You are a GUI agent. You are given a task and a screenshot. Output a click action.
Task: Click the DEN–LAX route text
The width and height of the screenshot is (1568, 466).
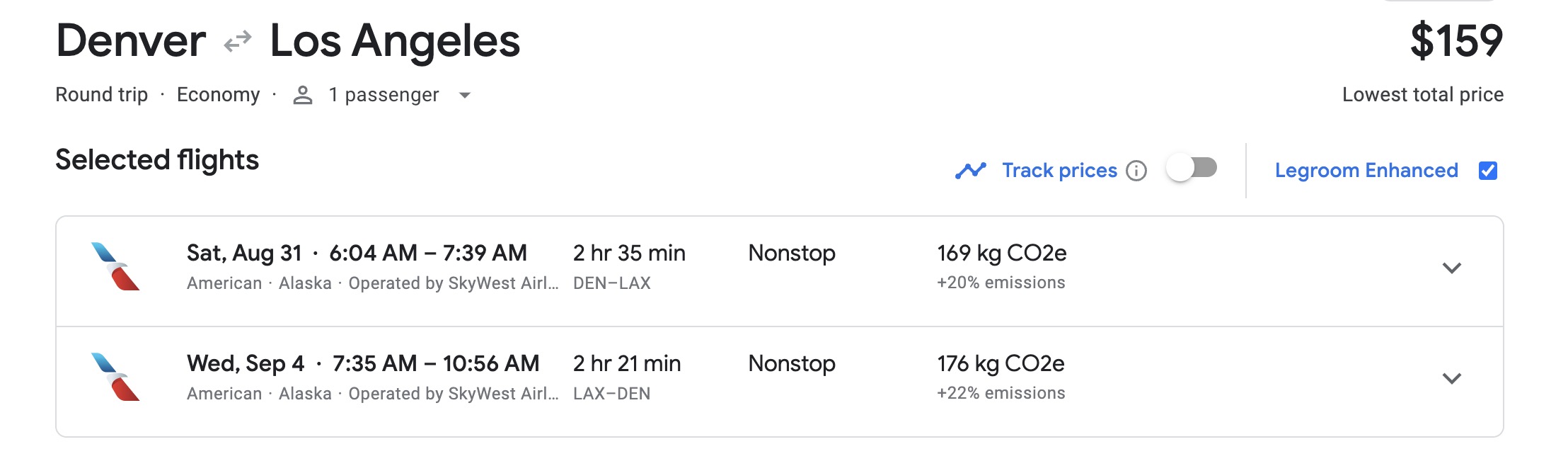[613, 283]
